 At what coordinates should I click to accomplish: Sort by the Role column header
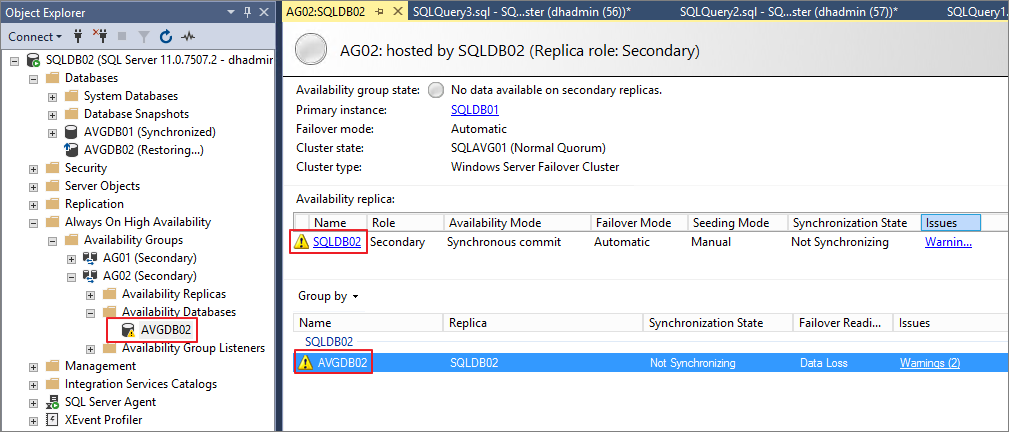coord(405,223)
